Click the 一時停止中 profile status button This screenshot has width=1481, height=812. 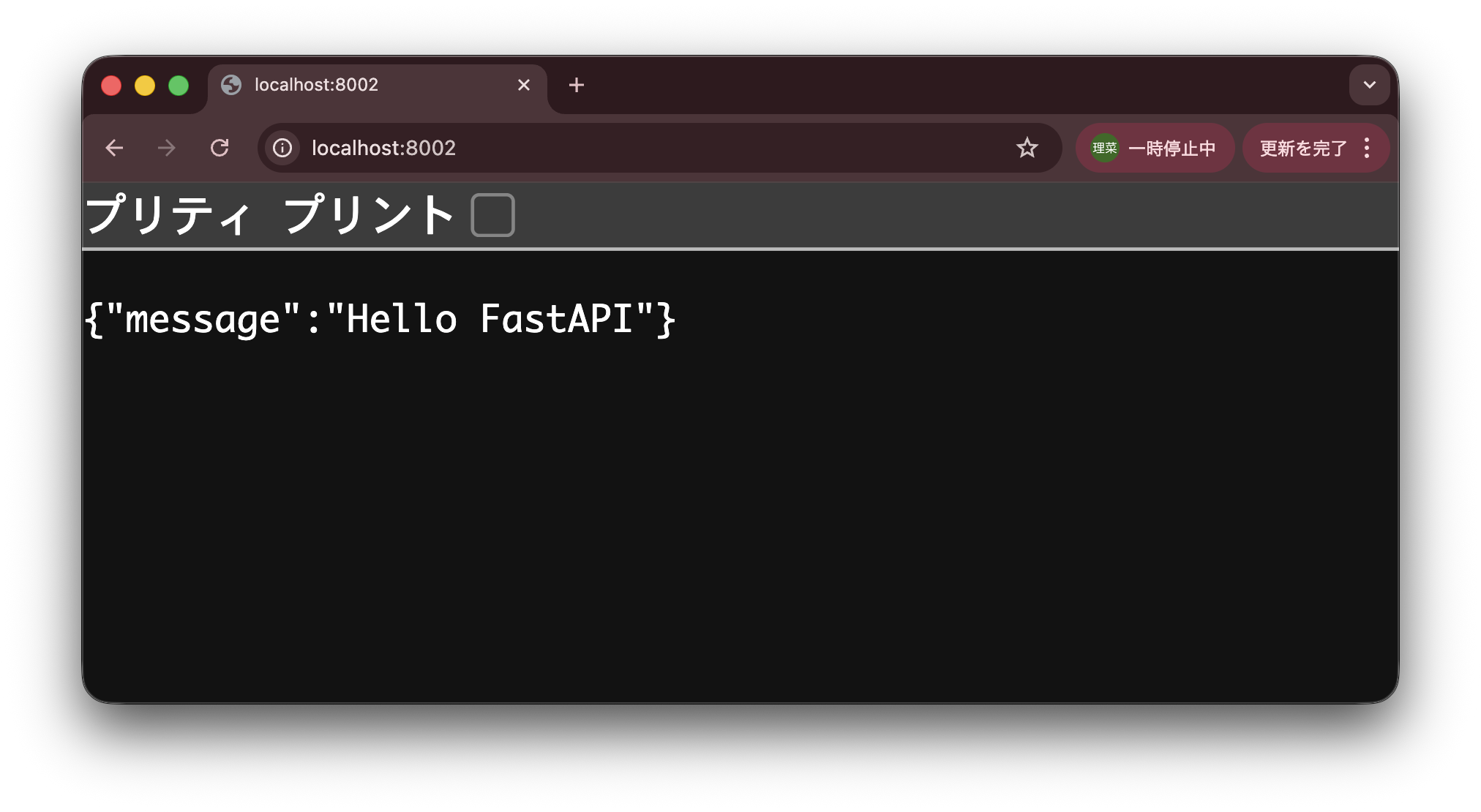coord(1171,149)
